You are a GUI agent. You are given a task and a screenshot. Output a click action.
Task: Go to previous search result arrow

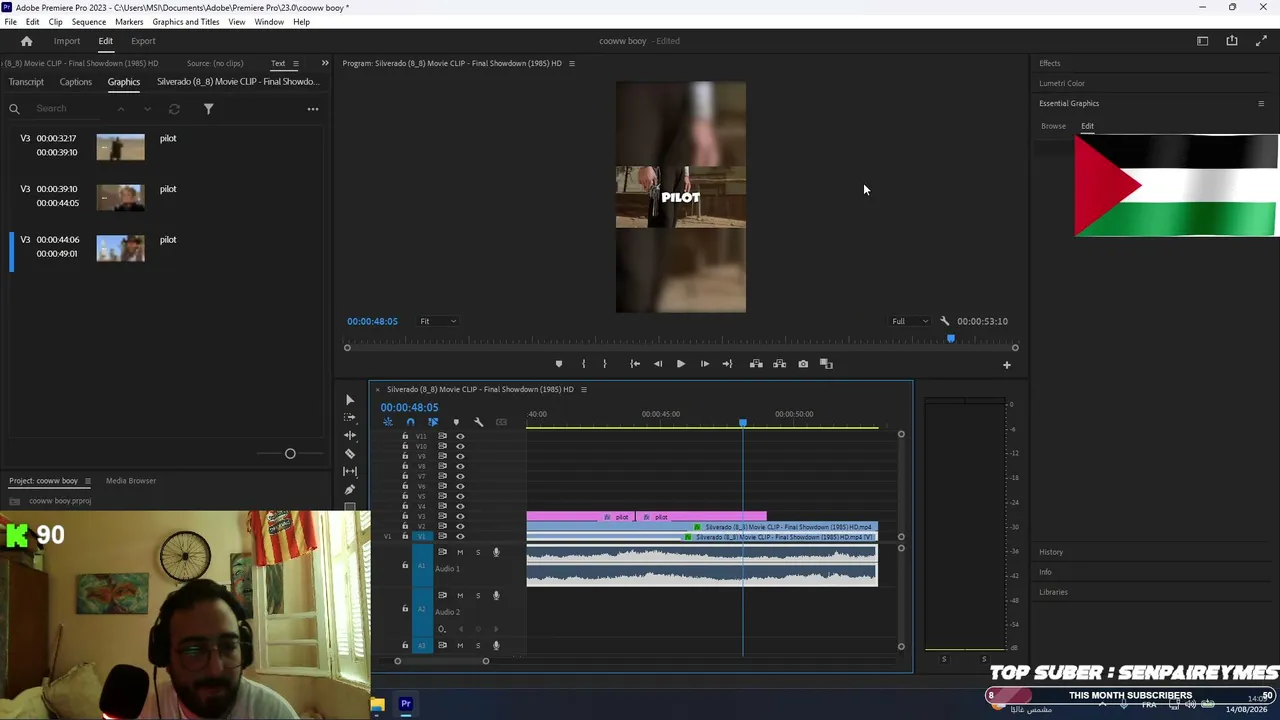tap(121, 109)
